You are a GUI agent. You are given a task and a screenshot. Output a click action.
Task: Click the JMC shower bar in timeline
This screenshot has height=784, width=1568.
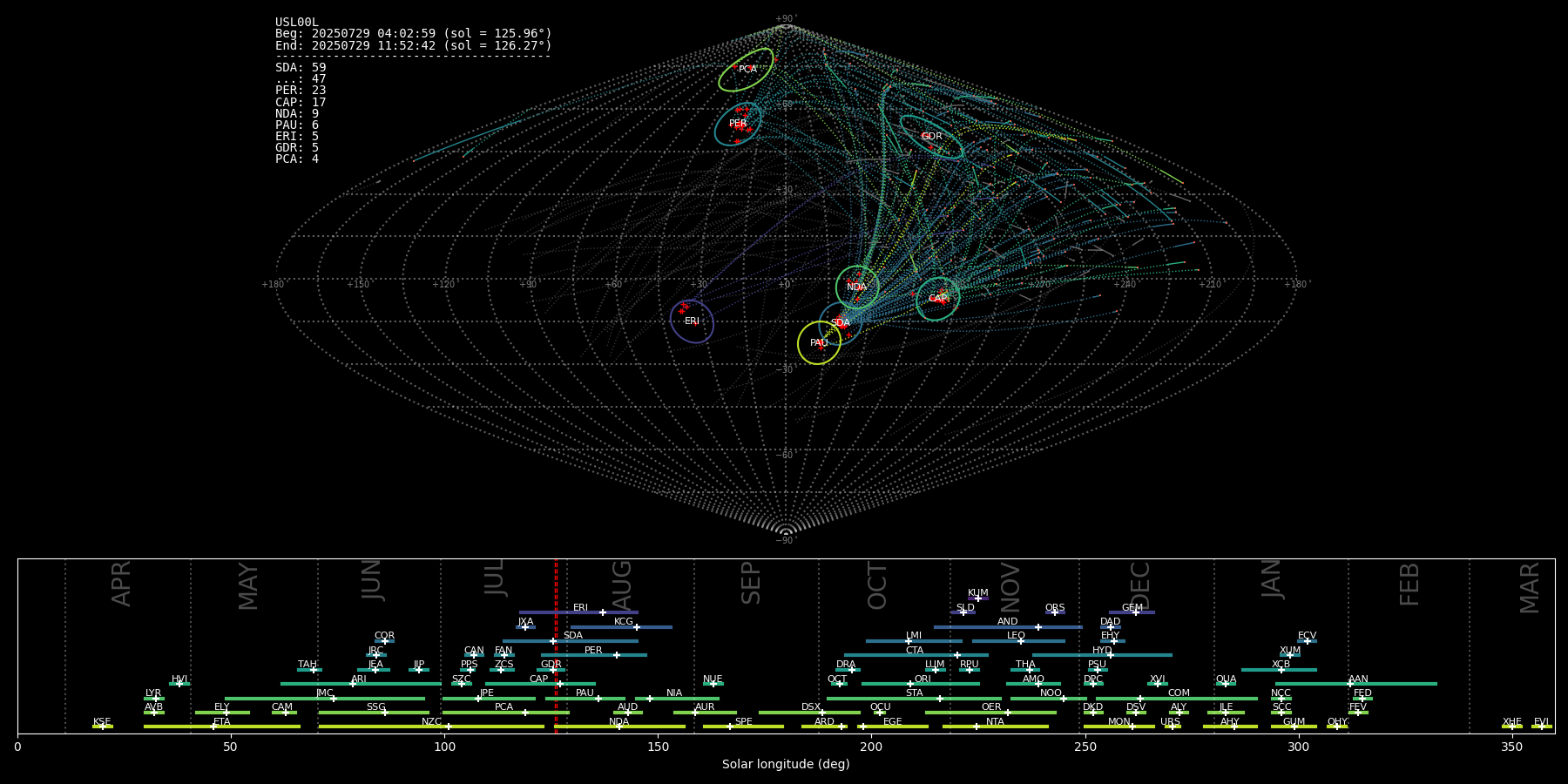pos(325,699)
